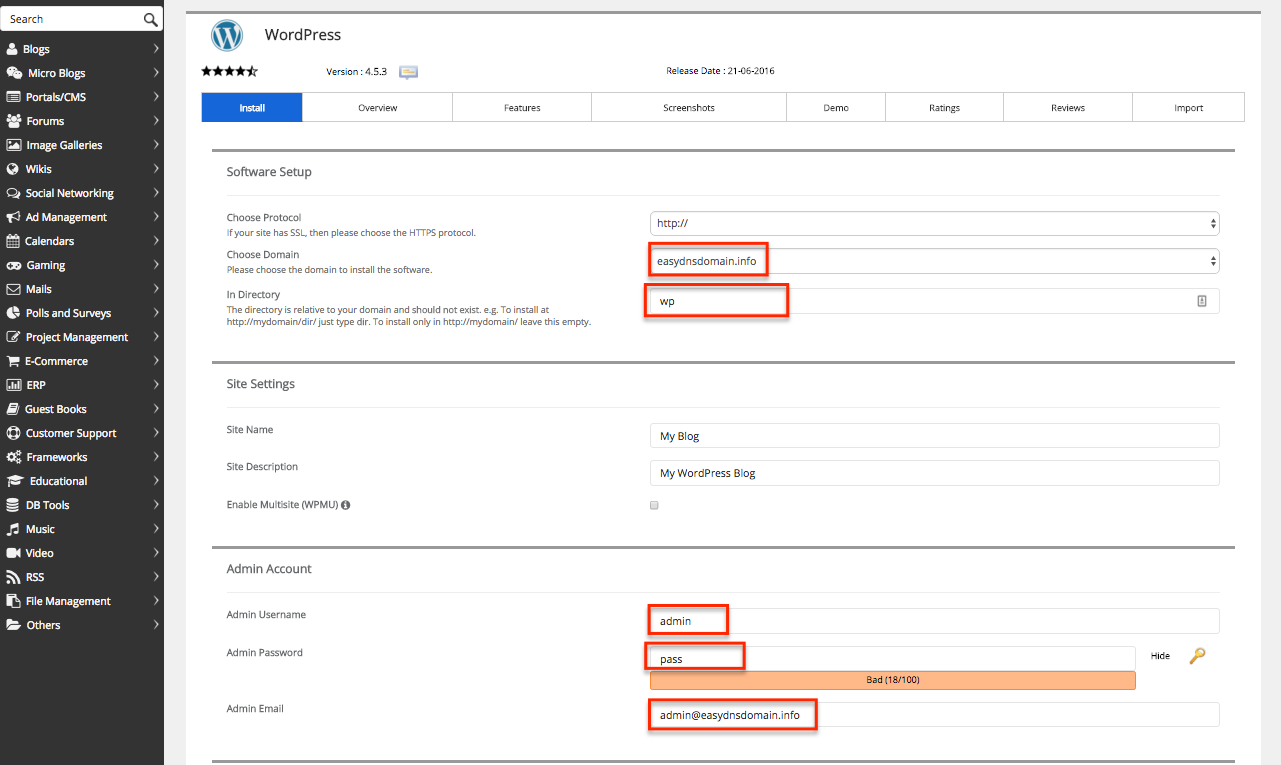
Task: Click the ERP bar chart icon
Action: (14, 385)
